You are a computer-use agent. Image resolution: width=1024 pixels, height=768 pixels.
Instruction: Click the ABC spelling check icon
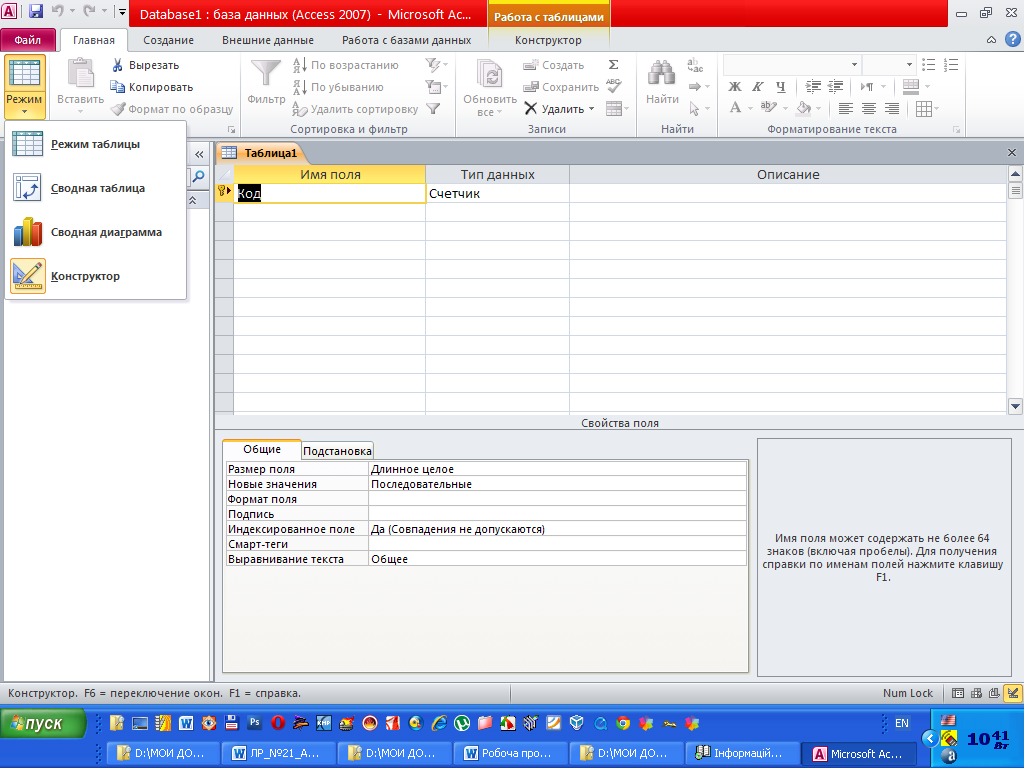tap(613, 86)
